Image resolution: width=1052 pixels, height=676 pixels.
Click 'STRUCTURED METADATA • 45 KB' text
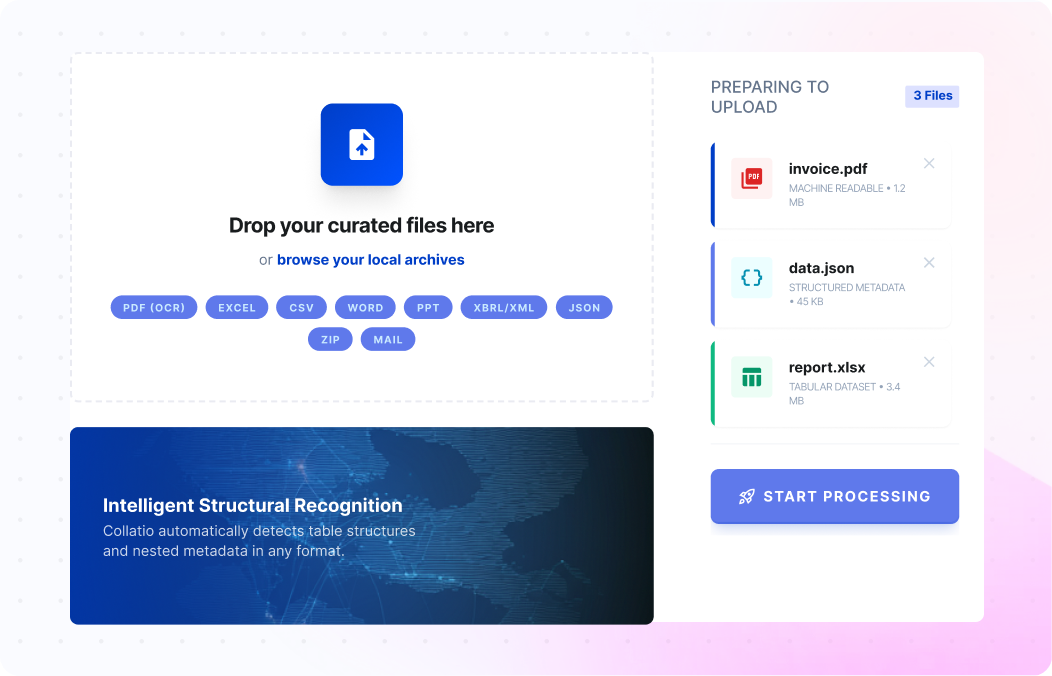click(847, 294)
